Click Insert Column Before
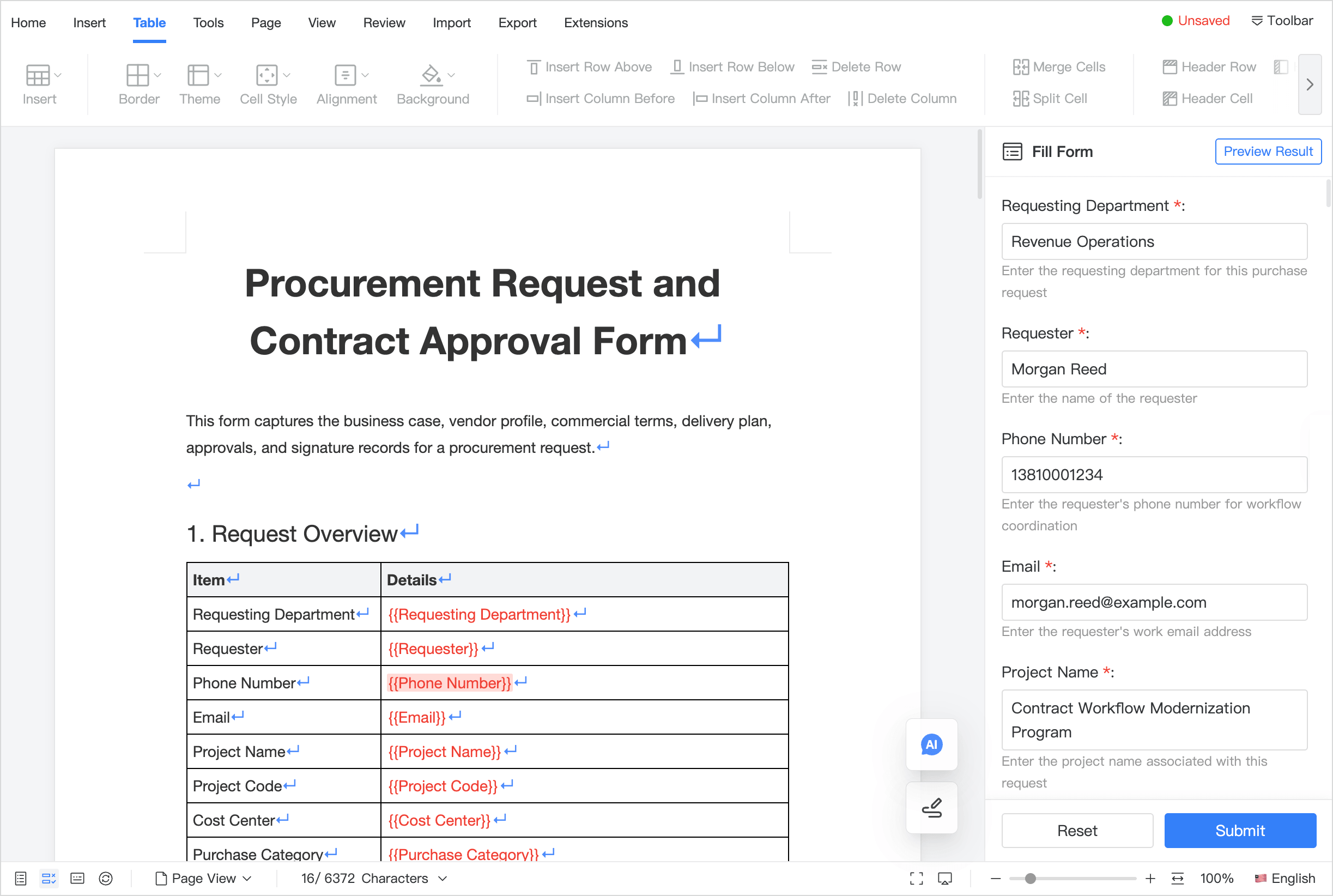1333x896 pixels. tap(601, 98)
